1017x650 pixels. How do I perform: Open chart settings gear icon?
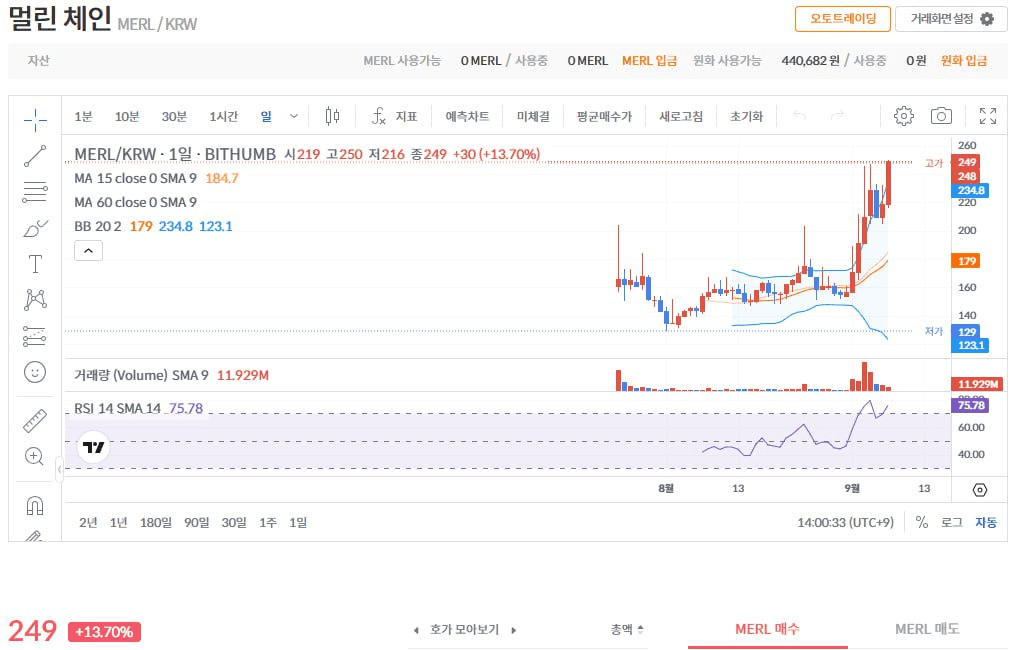click(x=903, y=116)
